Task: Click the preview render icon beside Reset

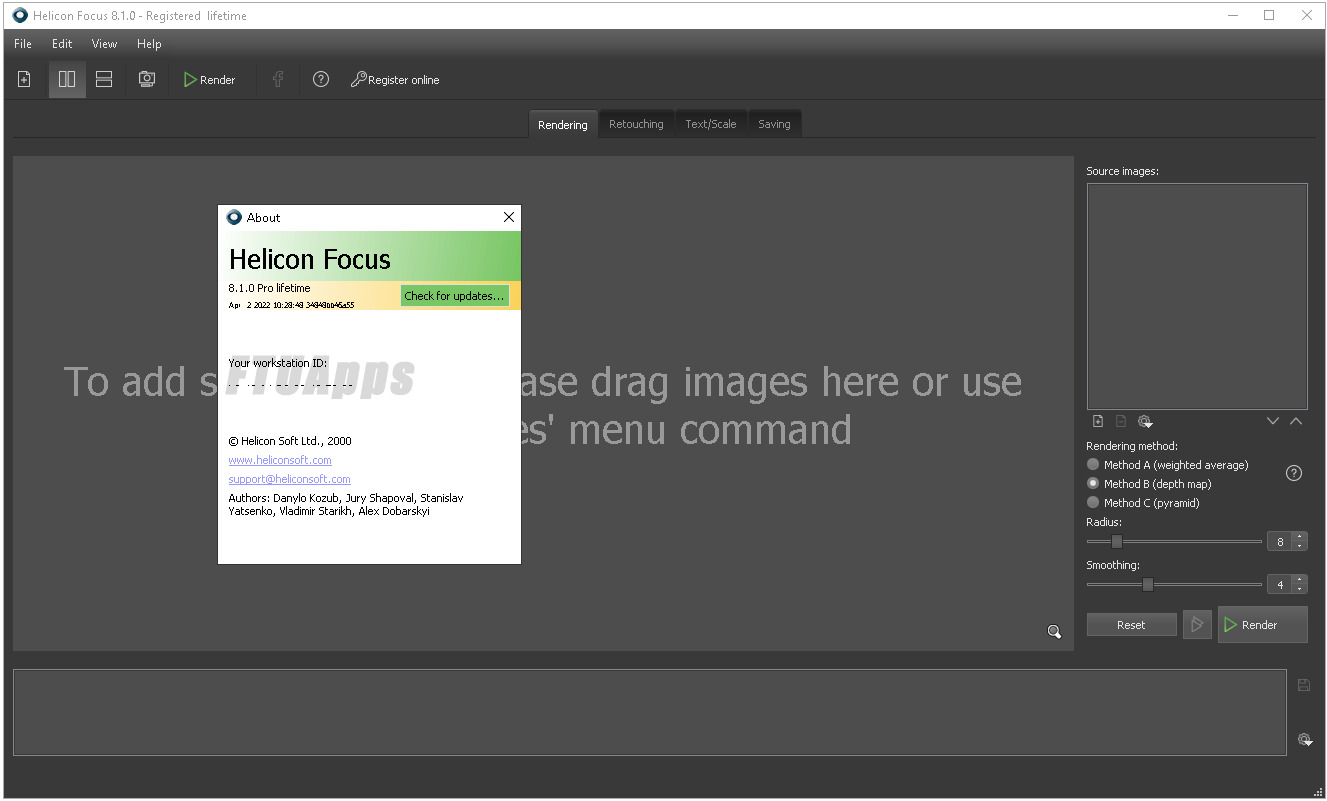Action: (x=1197, y=625)
